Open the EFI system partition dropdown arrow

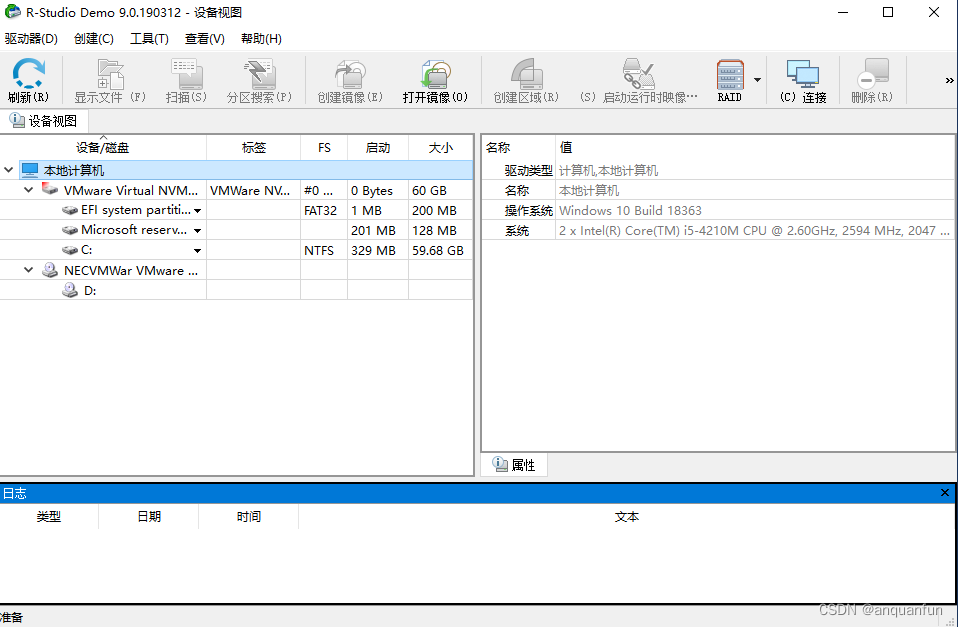point(197,211)
